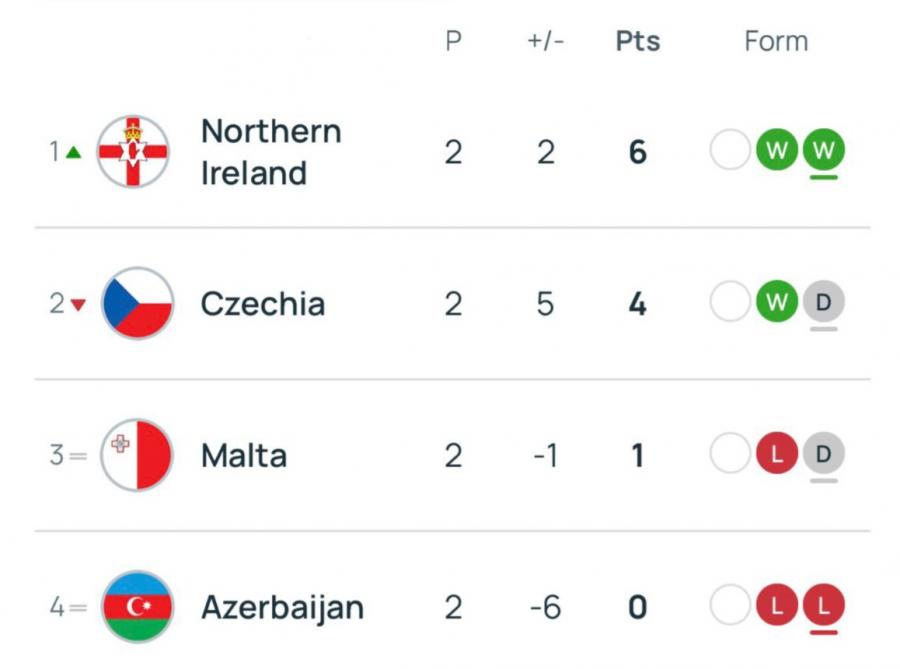Click Czechia's grey D form badge
Screen dimensions: 900x669
824,303
